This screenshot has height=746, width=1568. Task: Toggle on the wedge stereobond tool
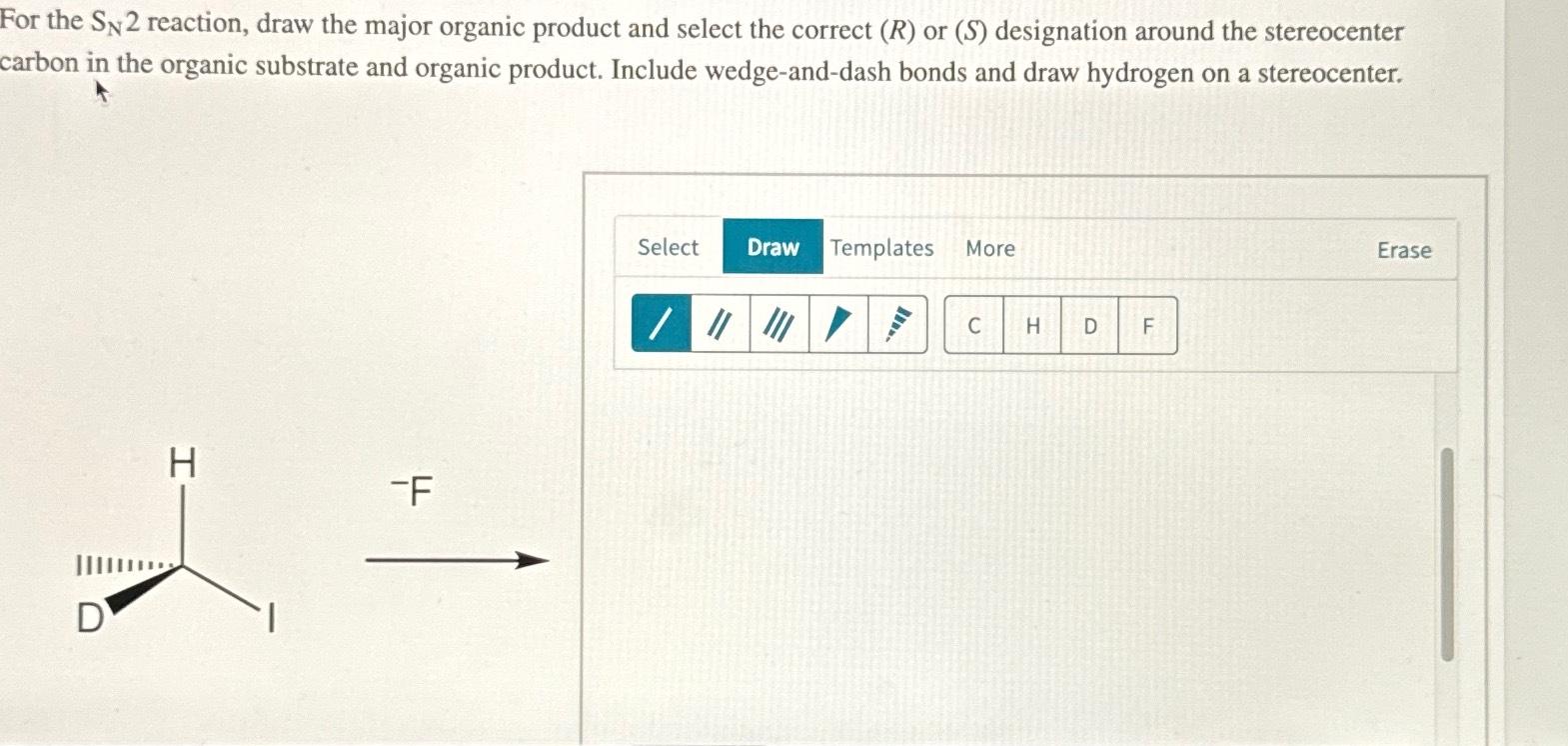pos(835,324)
